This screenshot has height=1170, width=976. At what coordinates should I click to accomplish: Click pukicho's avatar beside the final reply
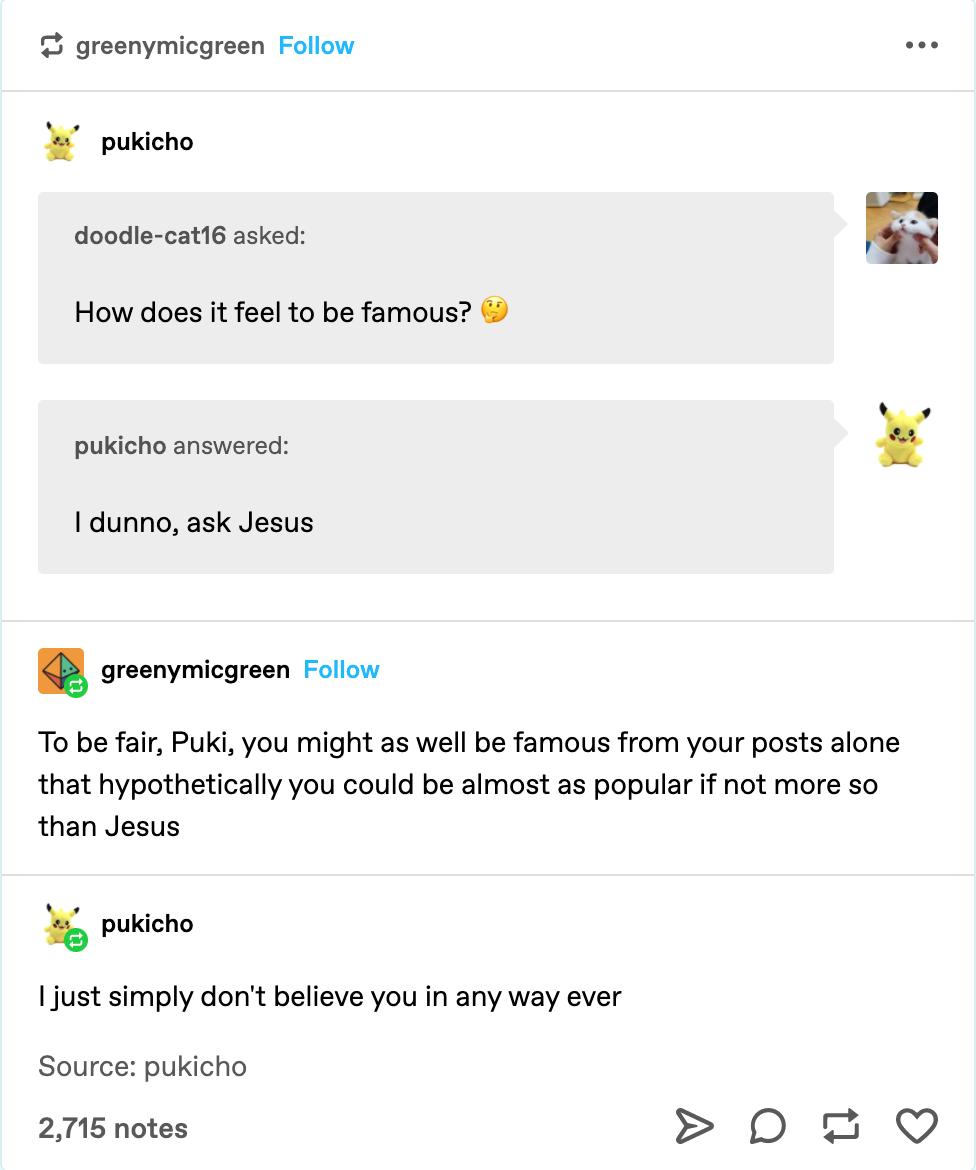coord(60,923)
